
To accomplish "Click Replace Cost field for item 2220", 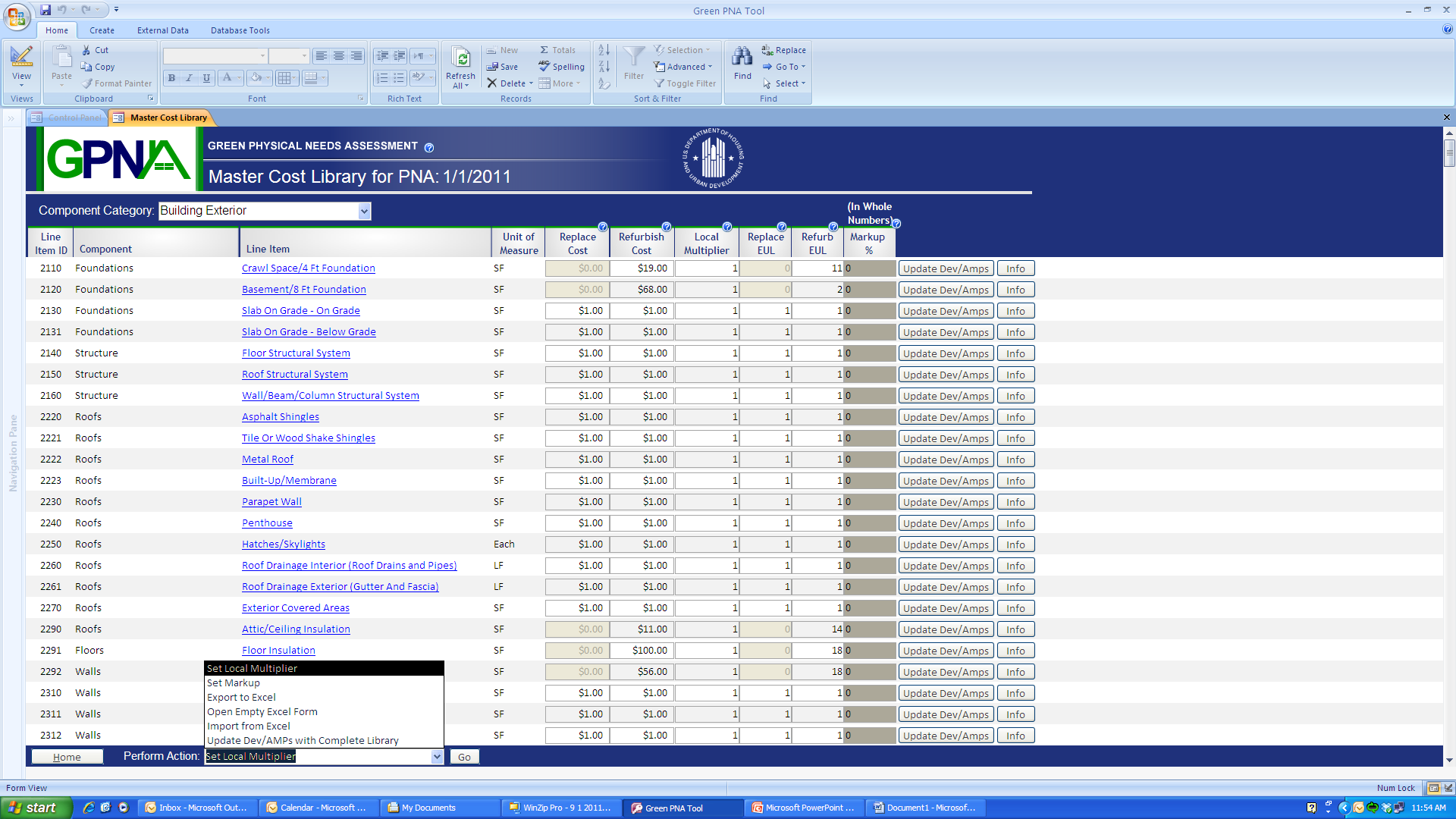I will pyautogui.click(x=576, y=417).
